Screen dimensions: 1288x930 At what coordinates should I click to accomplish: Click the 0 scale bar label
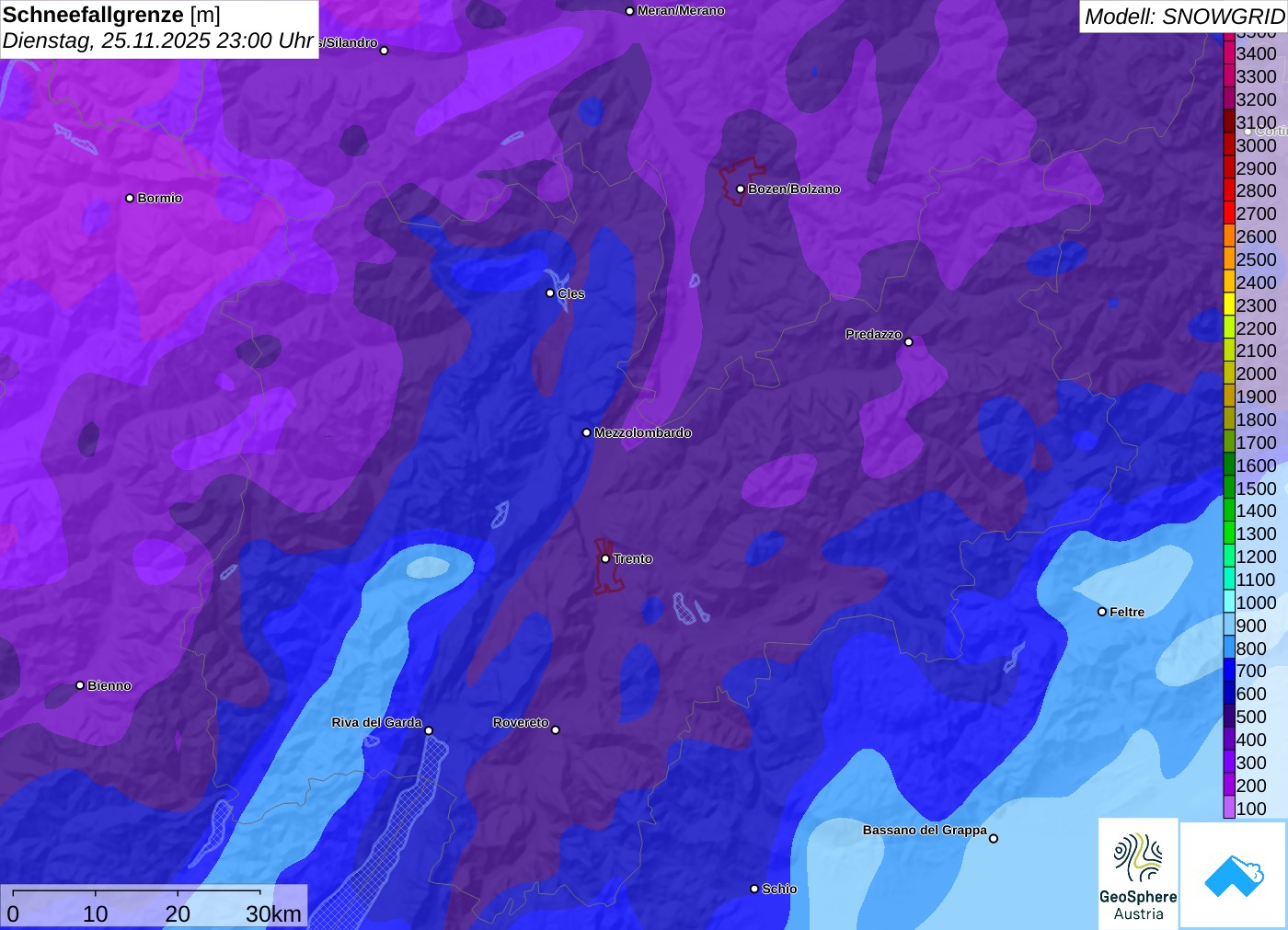[x=13, y=914]
